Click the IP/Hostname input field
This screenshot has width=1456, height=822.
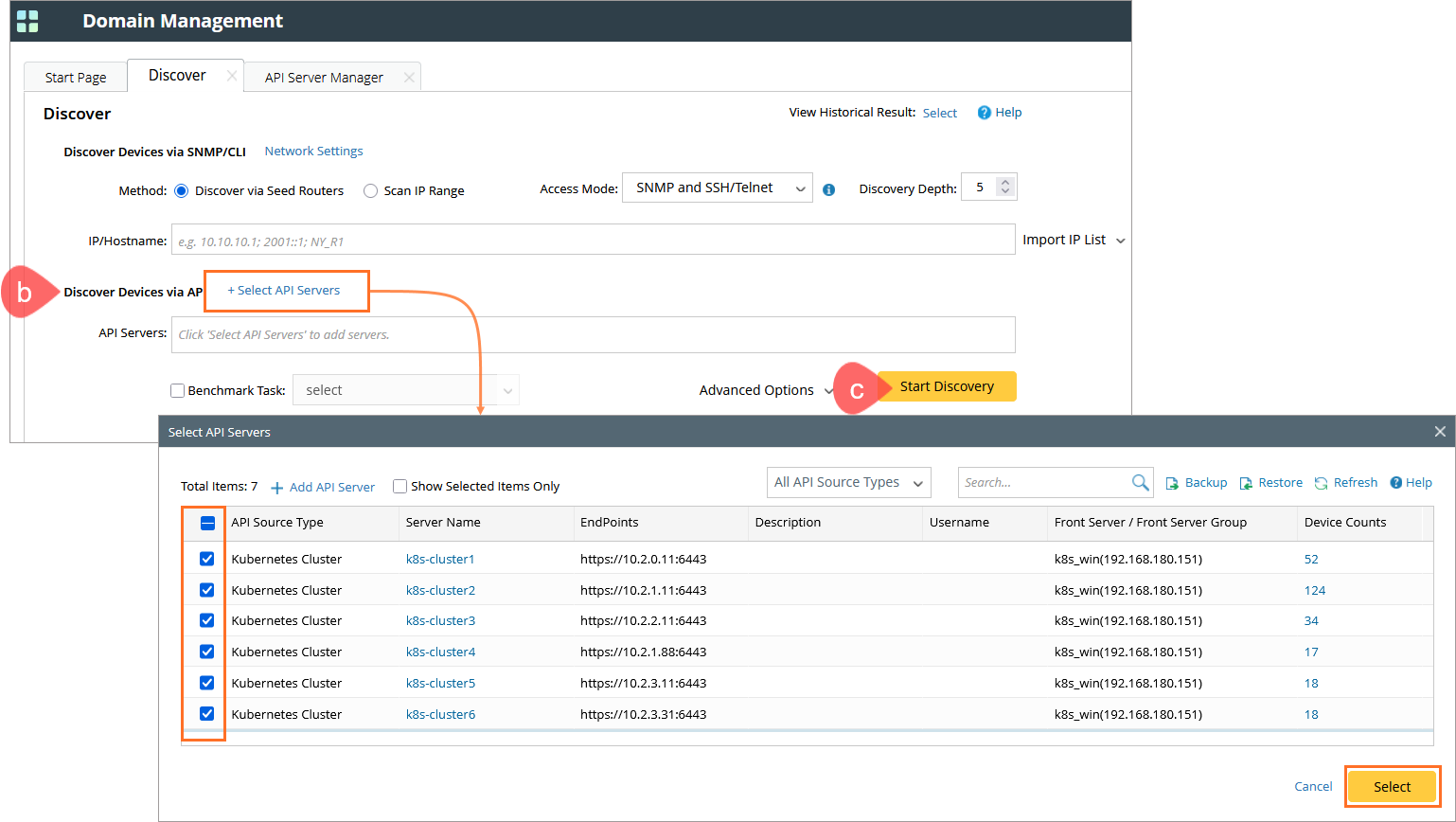tap(593, 241)
